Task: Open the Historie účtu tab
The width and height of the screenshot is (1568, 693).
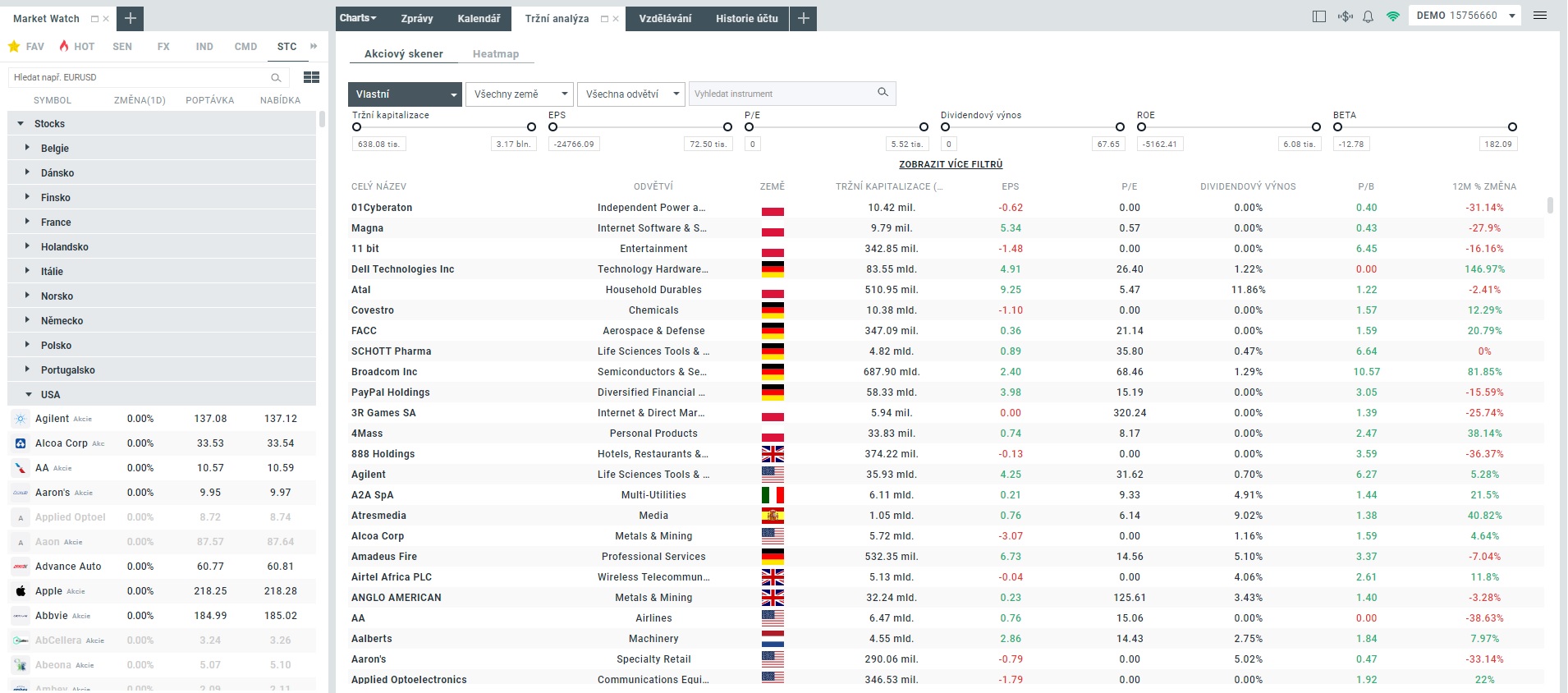Action: [746, 18]
